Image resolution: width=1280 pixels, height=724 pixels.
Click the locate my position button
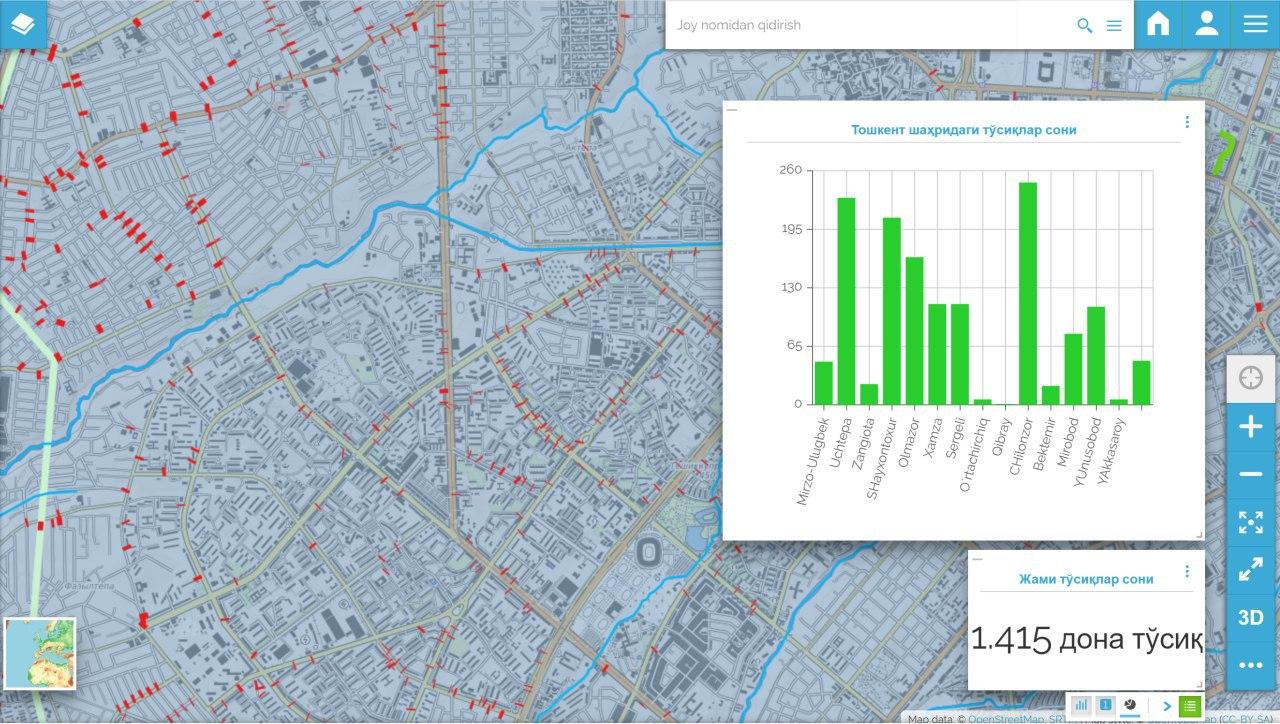[1251, 378]
